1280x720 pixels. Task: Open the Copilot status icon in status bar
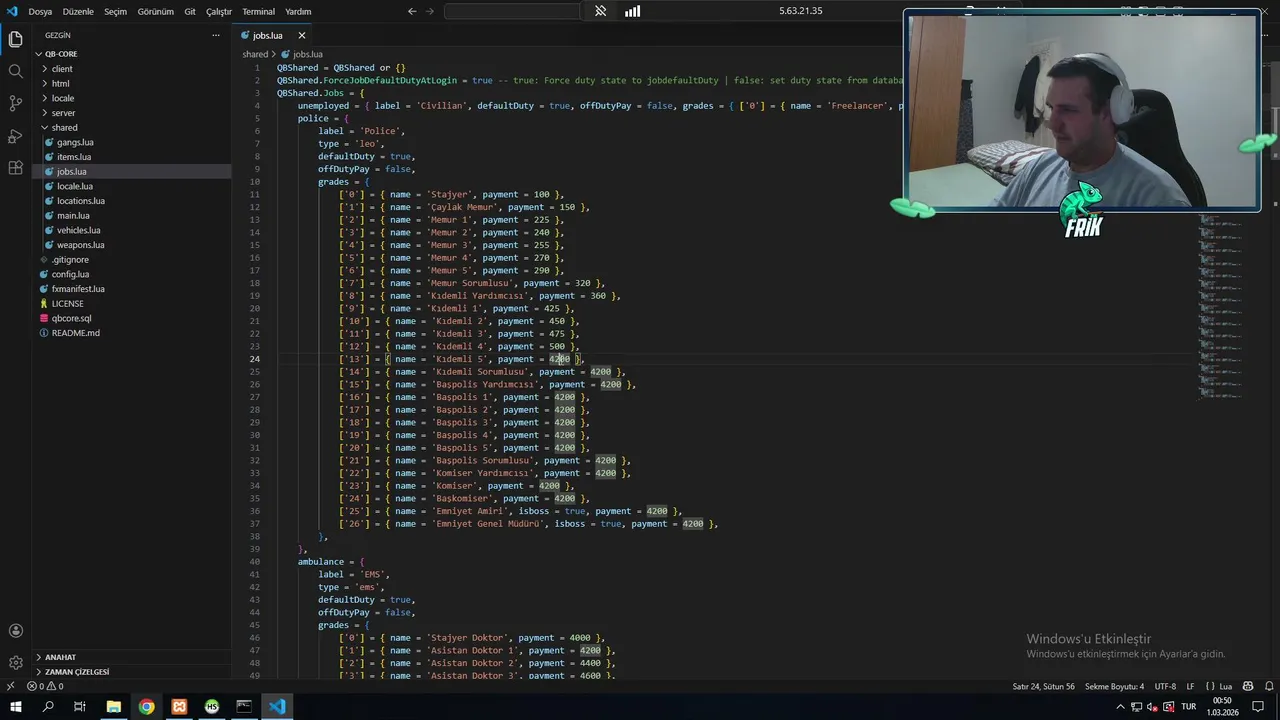pyautogui.click(x=1248, y=686)
